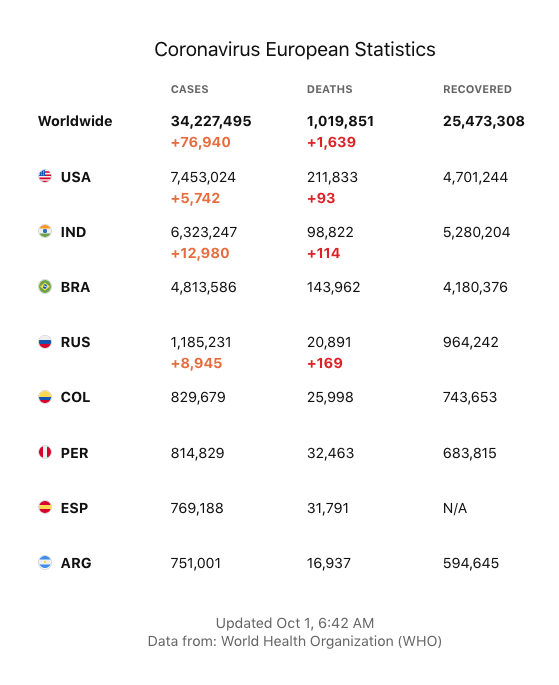Click the Updated Oct 1 timestamp
Image resolution: width=559 pixels, height=685 pixels.
click(295, 623)
